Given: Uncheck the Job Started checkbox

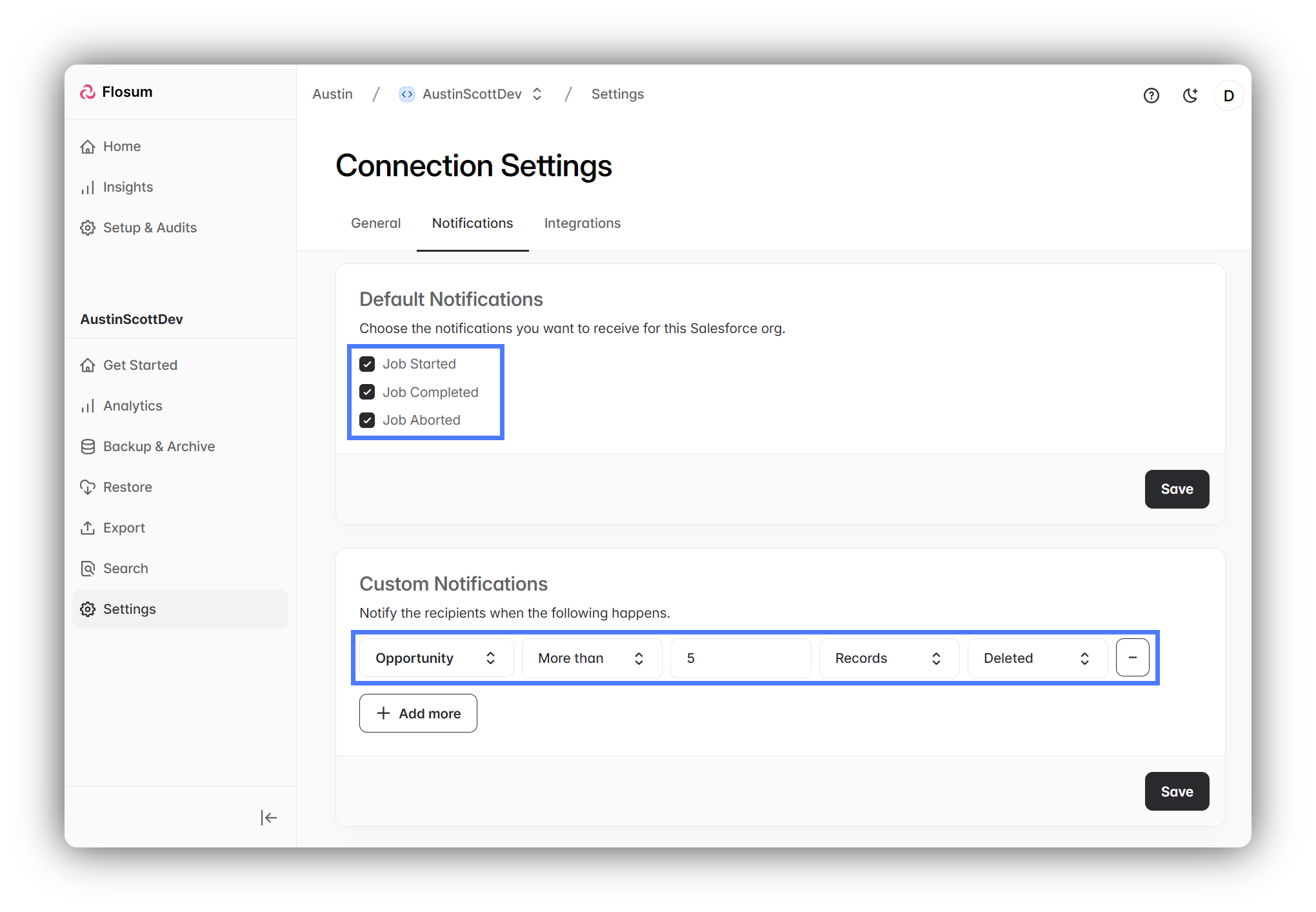Looking at the screenshot, I should click(367, 364).
